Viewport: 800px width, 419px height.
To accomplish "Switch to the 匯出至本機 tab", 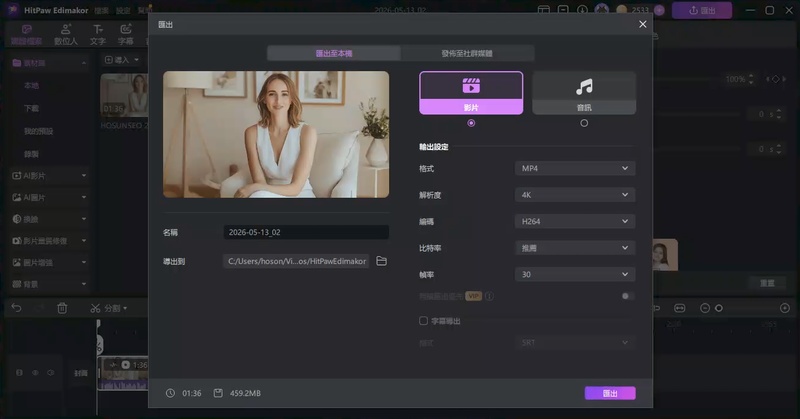I will 334,53.
